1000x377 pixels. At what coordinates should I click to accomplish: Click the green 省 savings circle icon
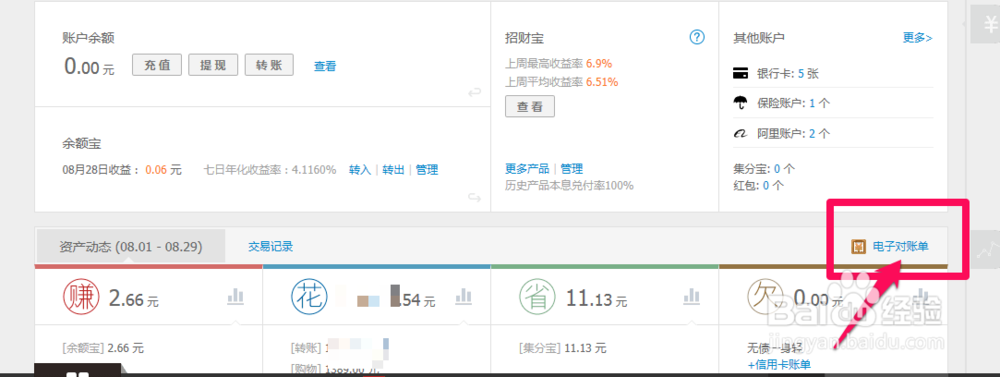click(536, 298)
